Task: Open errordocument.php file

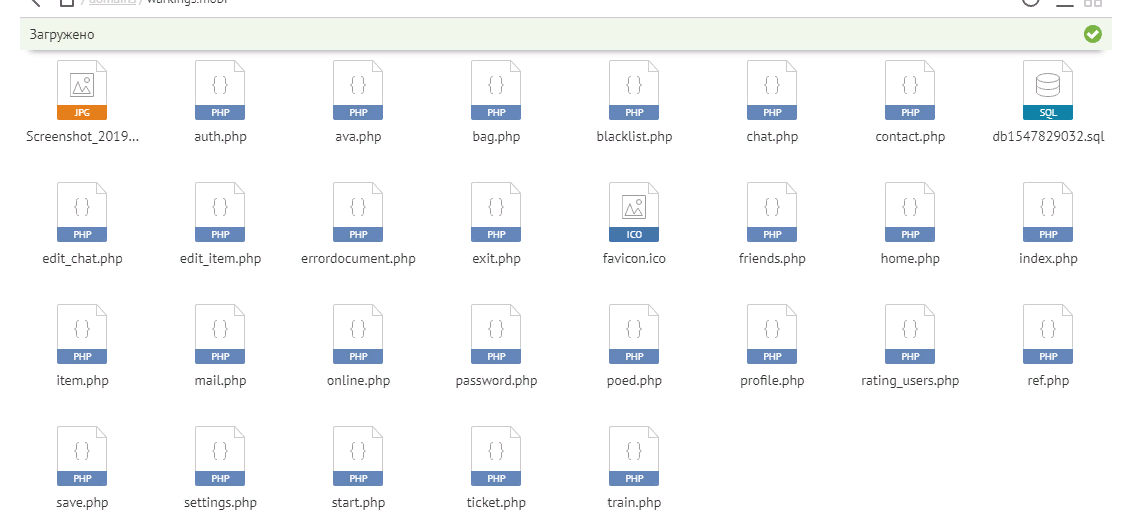Action: click(358, 213)
